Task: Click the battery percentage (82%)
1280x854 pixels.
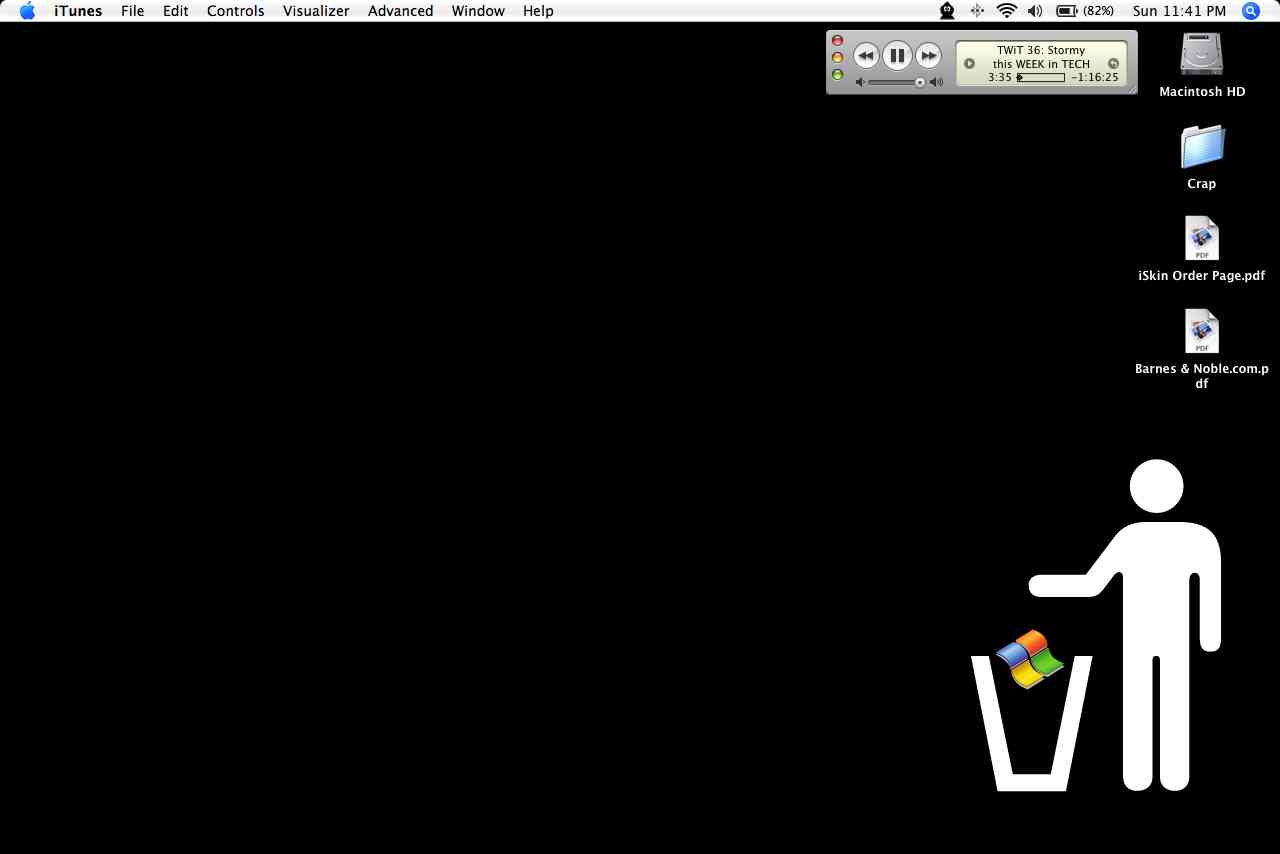Action: coord(1098,11)
